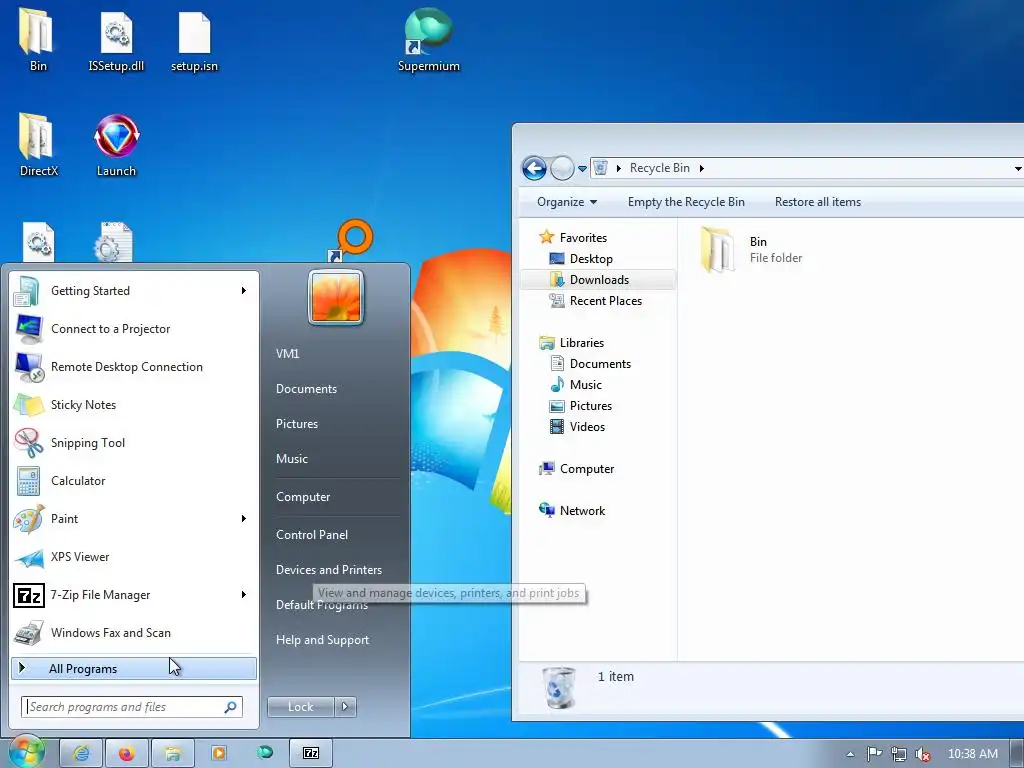Expand the arrow after Recycle Bin in address bar
Image resolution: width=1024 pixels, height=768 pixels.
pos(701,168)
